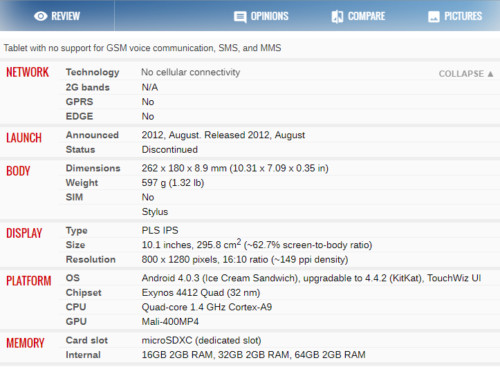500x367 pixels.
Task: Click the Internal memory label
Action: point(83,355)
